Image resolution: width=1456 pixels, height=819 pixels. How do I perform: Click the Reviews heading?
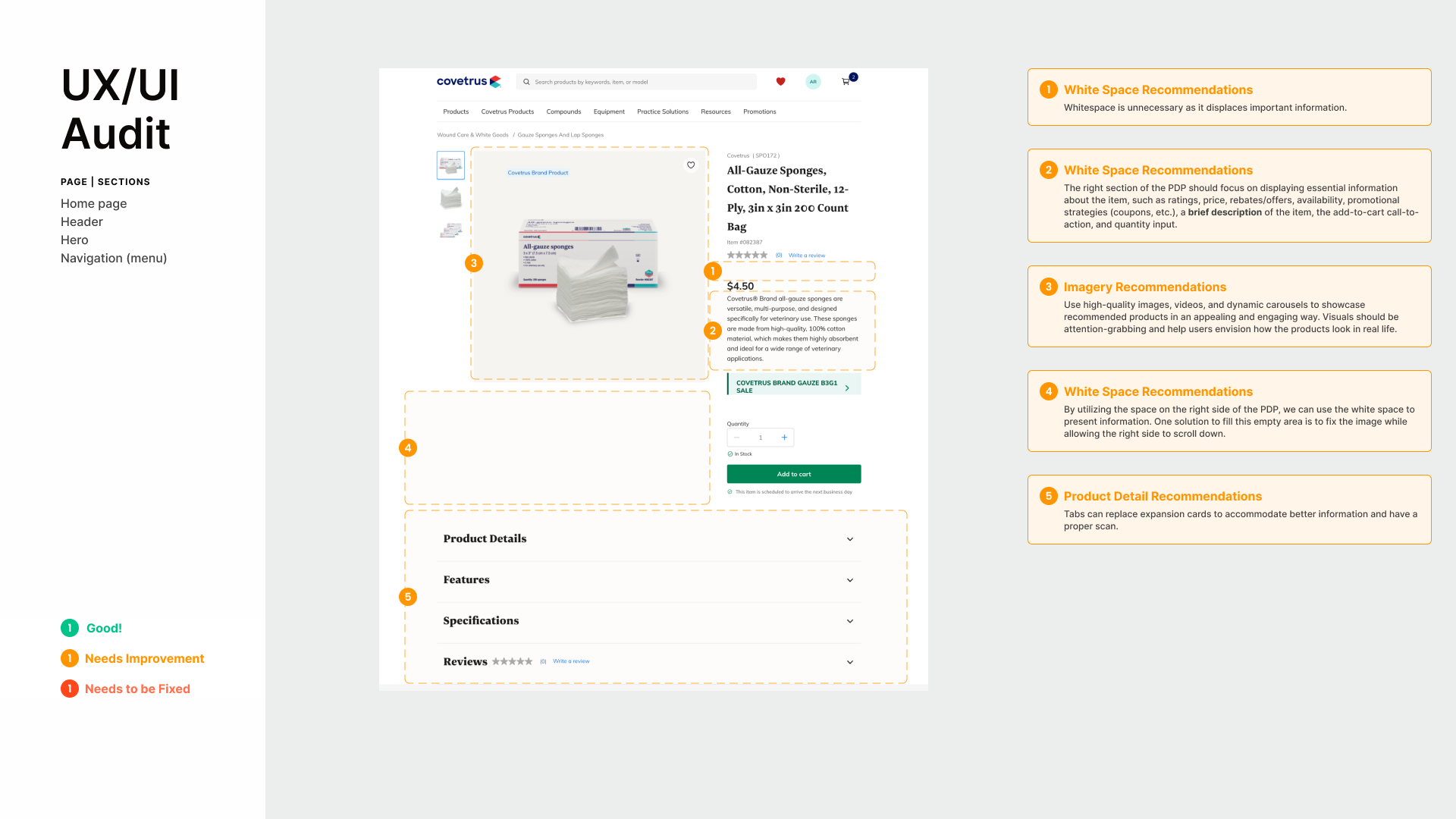coord(465,661)
